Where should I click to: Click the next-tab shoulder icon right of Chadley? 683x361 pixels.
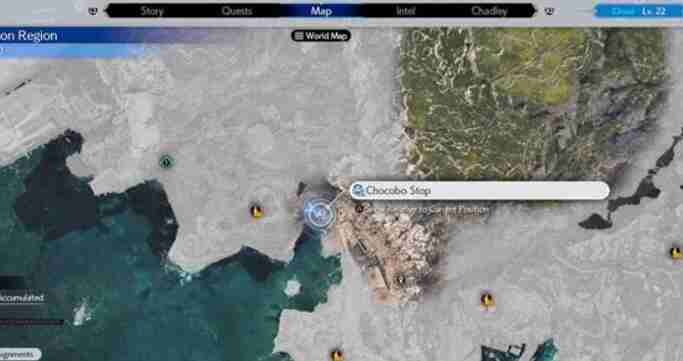coord(549,11)
